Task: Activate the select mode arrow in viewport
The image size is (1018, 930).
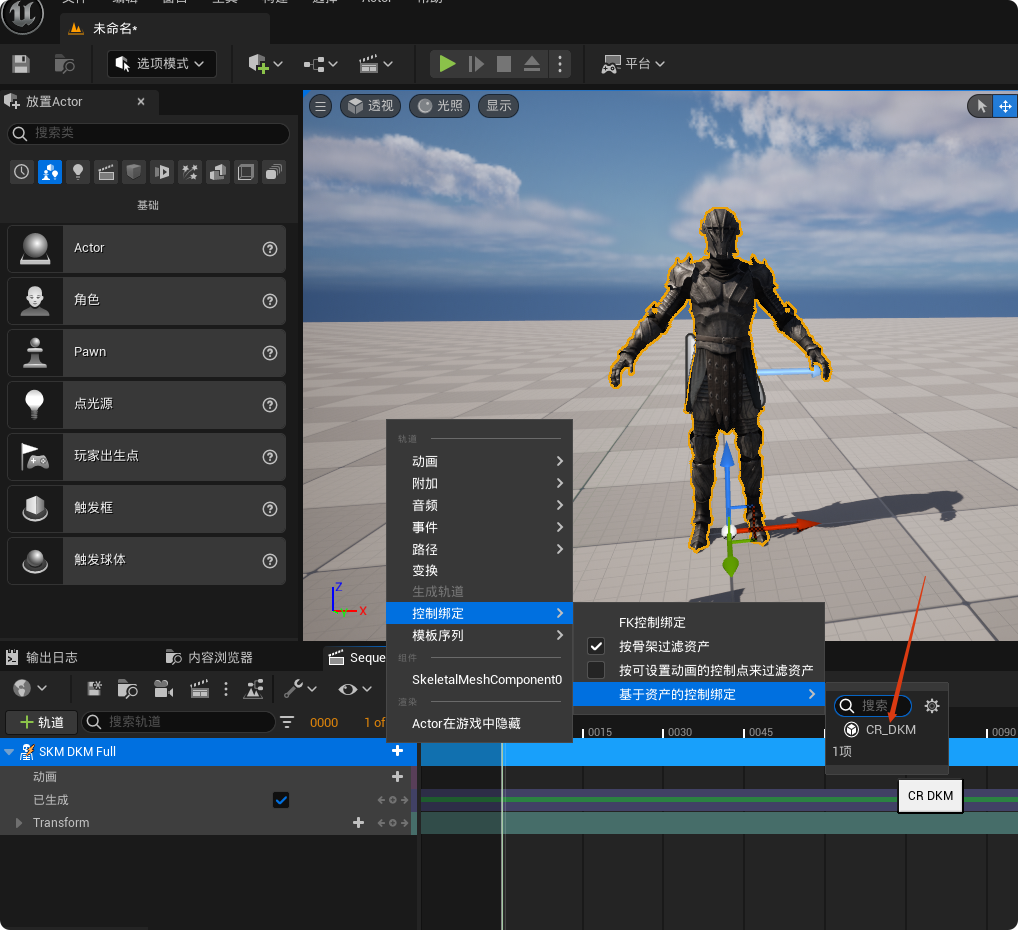Action: [x=981, y=106]
